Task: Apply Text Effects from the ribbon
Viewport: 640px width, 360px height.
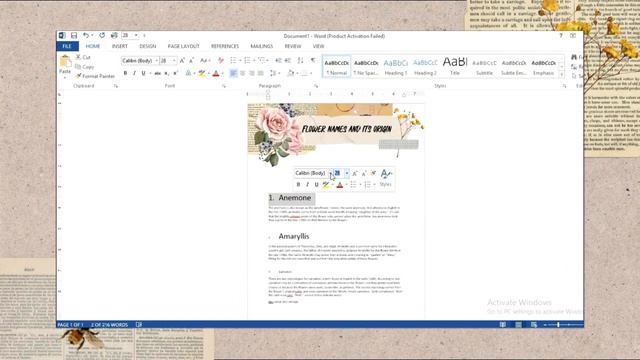Action: [188, 73]
